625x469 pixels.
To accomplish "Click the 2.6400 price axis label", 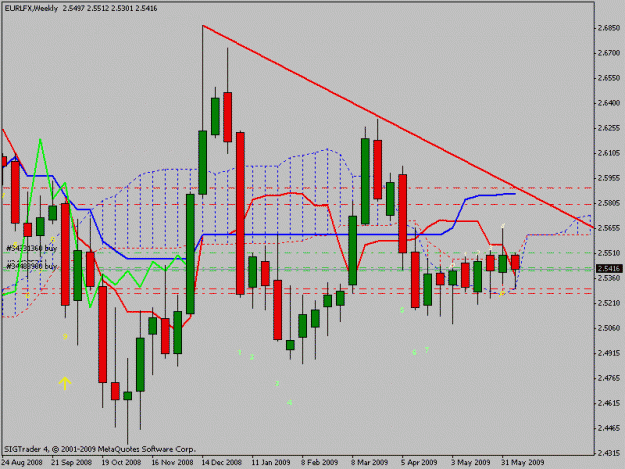I will (x=609, y=103).
